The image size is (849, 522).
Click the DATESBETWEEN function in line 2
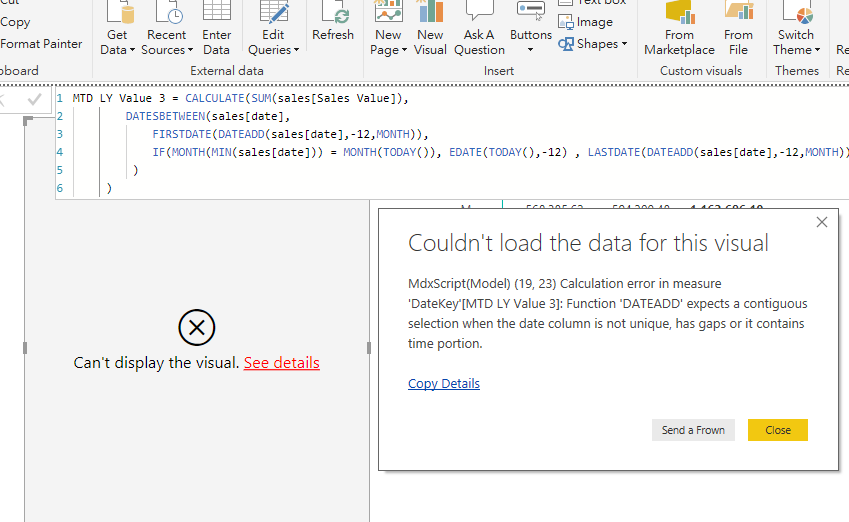pyautogui.click(x=165, y=116)
